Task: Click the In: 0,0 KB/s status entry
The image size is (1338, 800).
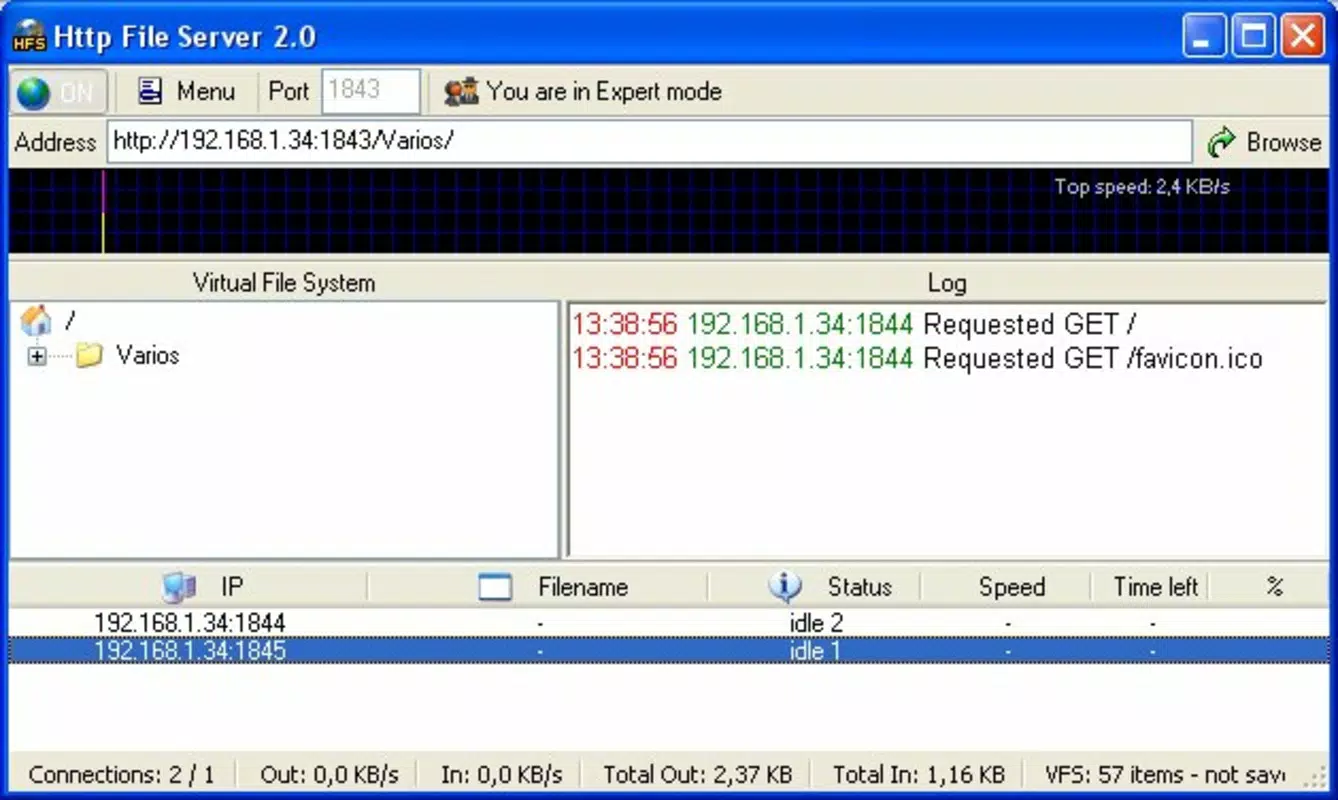Action: [502, 774]
